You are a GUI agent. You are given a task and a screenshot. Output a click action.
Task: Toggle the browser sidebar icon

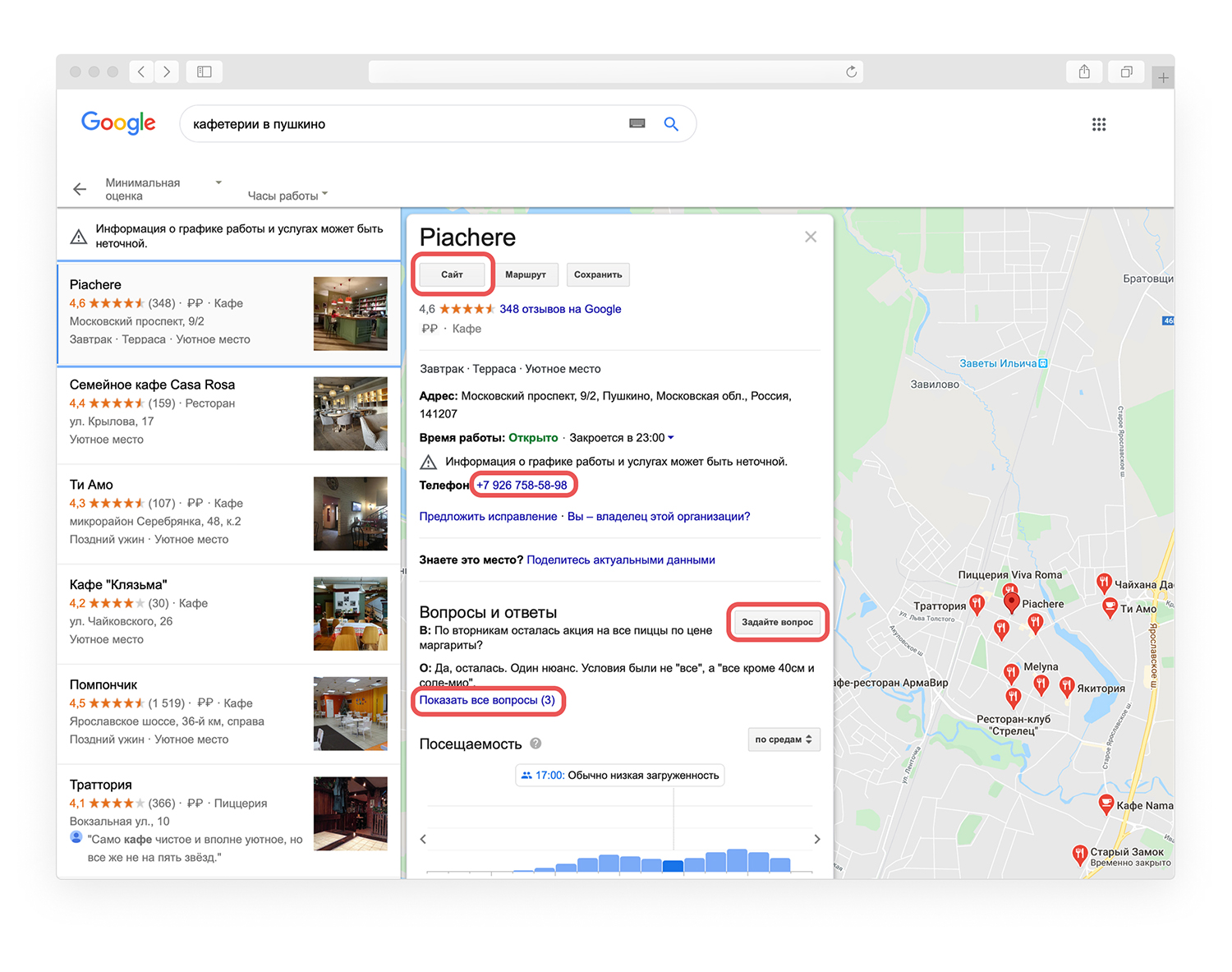pyautogui.click(x=205, y=72)
